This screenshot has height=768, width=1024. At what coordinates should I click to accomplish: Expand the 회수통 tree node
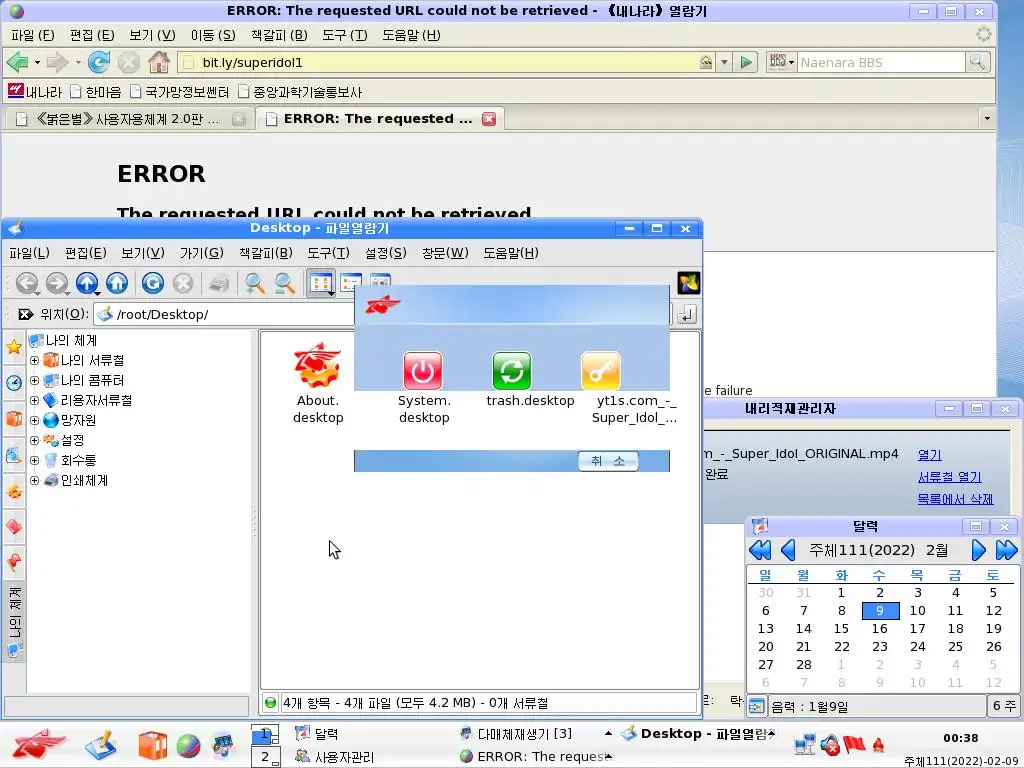pos(35,460)
